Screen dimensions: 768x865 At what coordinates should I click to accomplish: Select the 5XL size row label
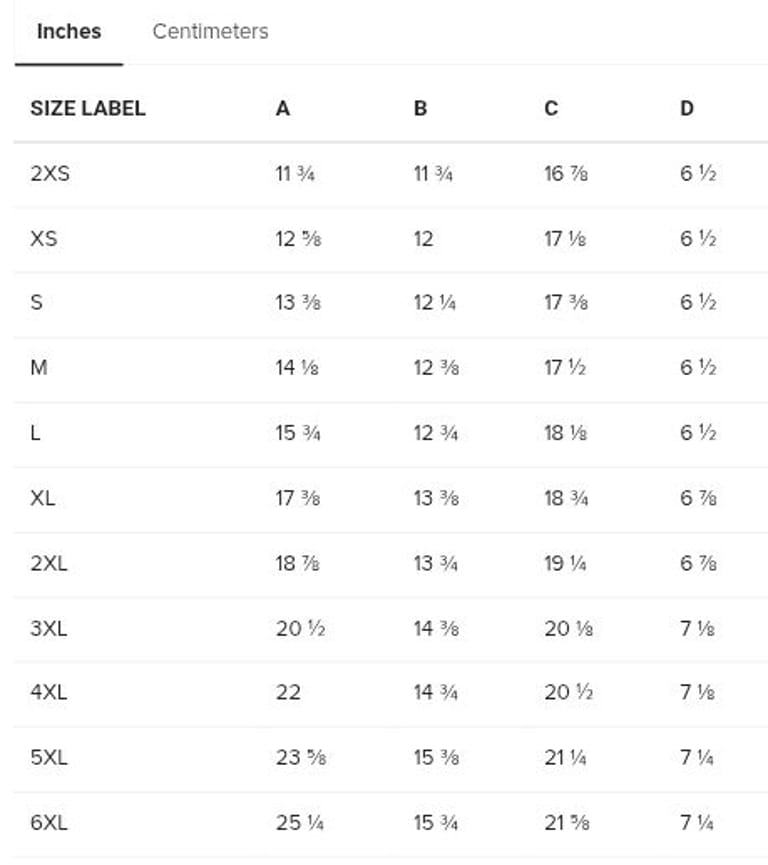click(x=49, y=758)
